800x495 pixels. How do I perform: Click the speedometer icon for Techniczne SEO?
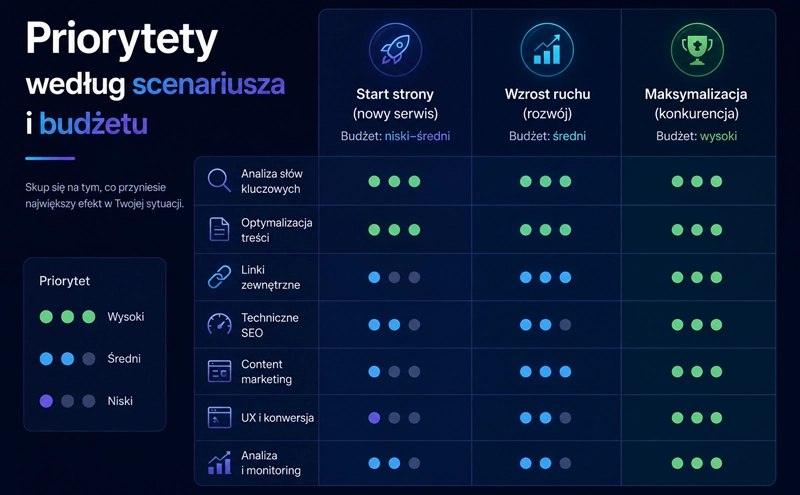click(219, 324)
